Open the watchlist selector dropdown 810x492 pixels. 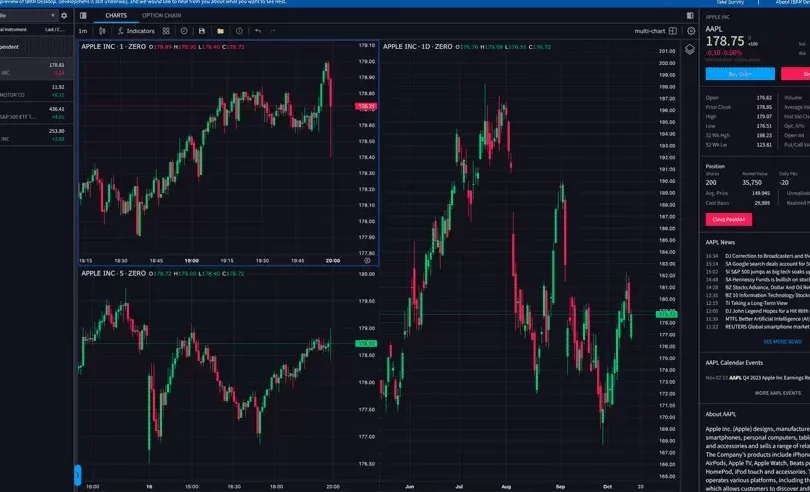click(28, 16)
